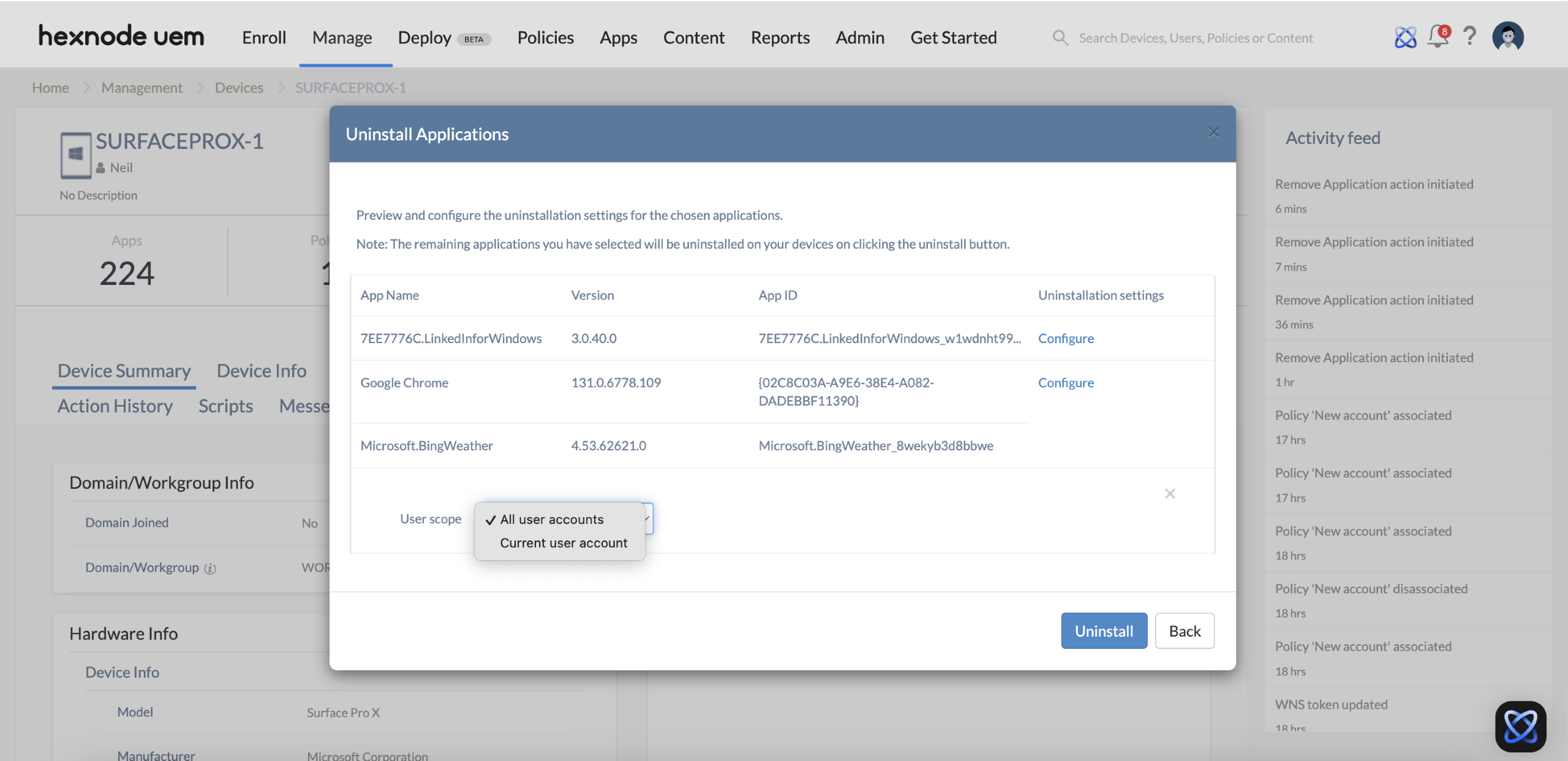Viewport: 1568px width, 761px height.
Task: Click the Domain Joined row label
Action: point(127,523)
